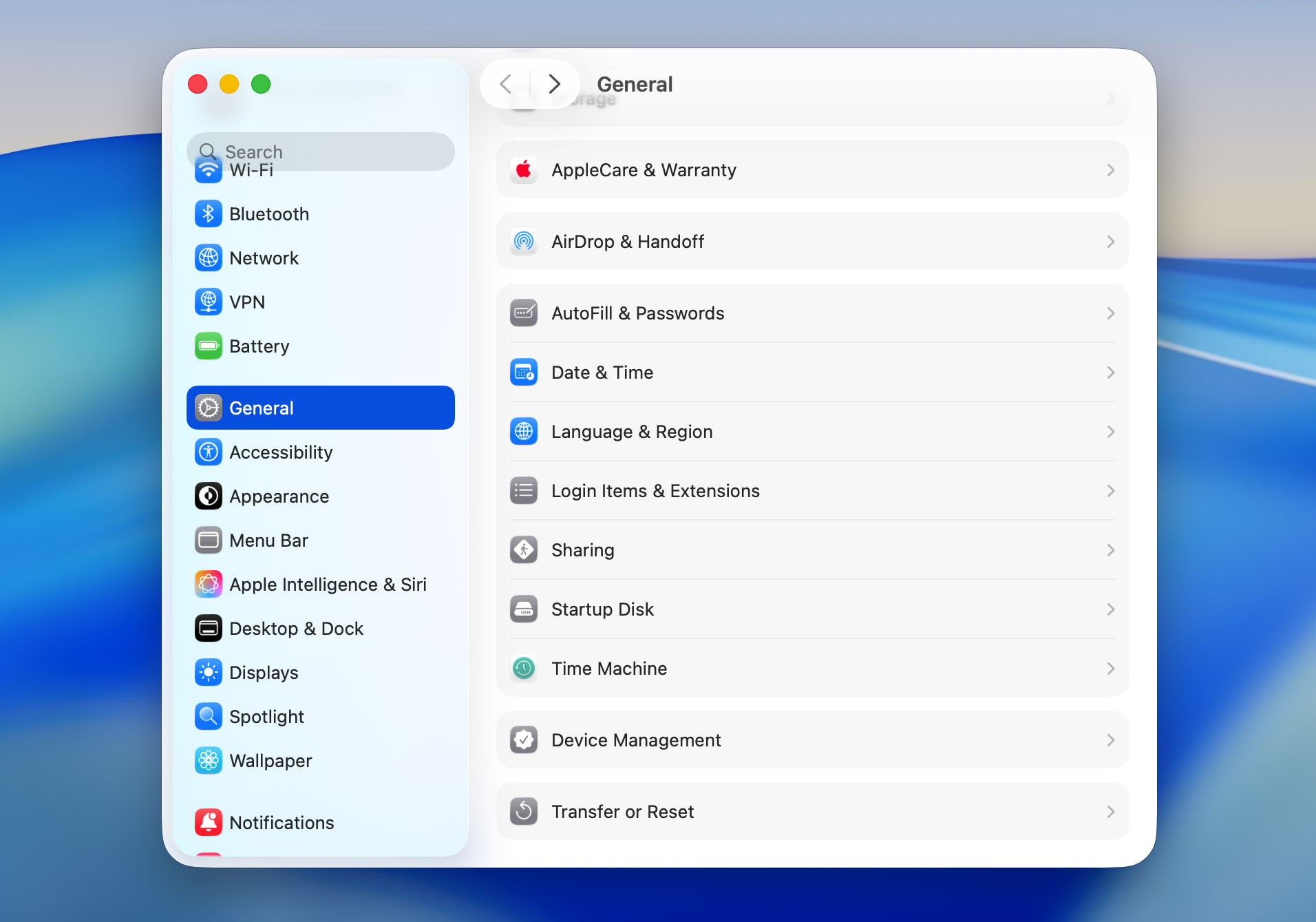Viewport: 1316px width, 922px height.
Task: Click the General gear icon
Action: tap(209, 408)
